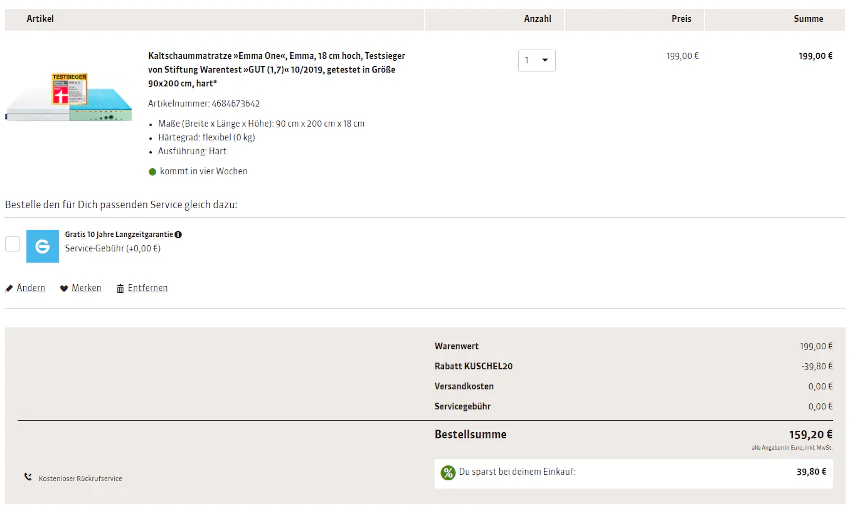
Task: Click the pencil icon next to Ändern
Action: [9, 288]
